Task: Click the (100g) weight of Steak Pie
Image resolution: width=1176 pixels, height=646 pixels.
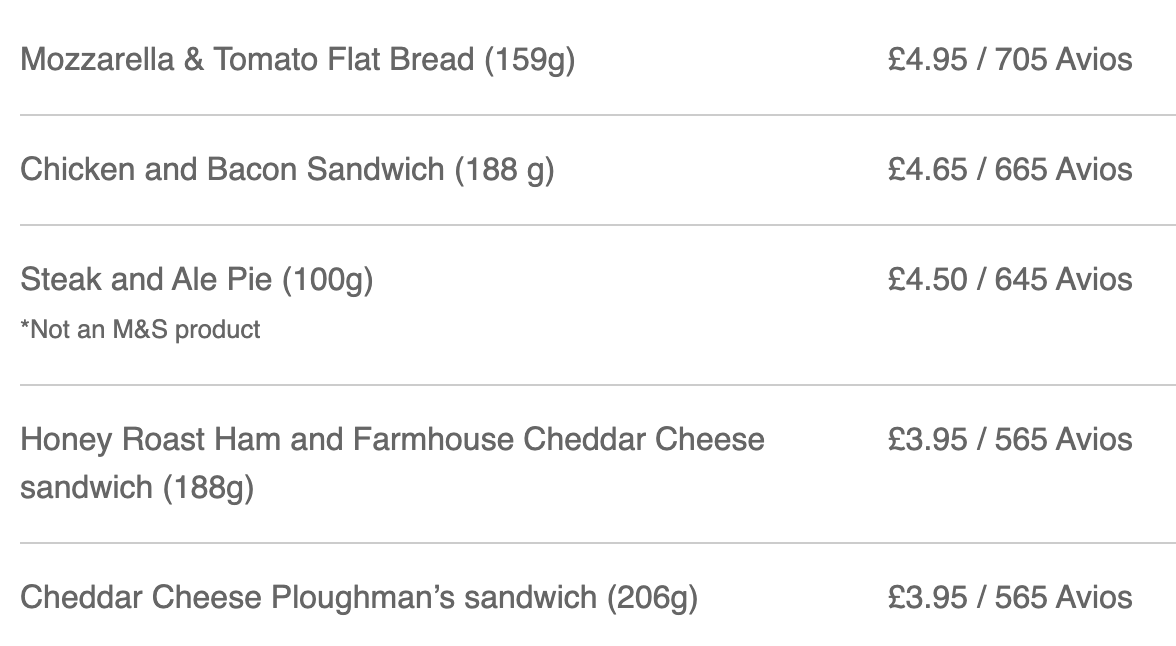Action: pos(328,281)
